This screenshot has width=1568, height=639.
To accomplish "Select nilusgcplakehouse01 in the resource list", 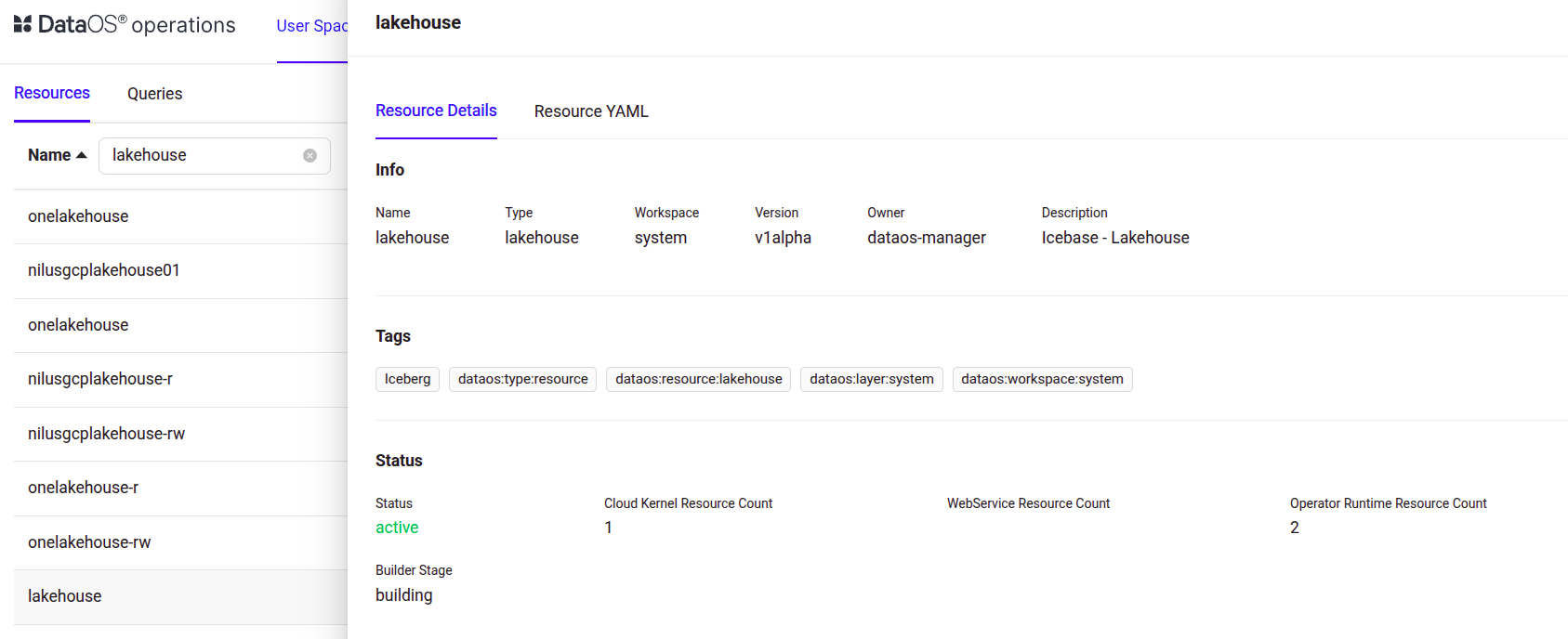I will pos(104,270).
